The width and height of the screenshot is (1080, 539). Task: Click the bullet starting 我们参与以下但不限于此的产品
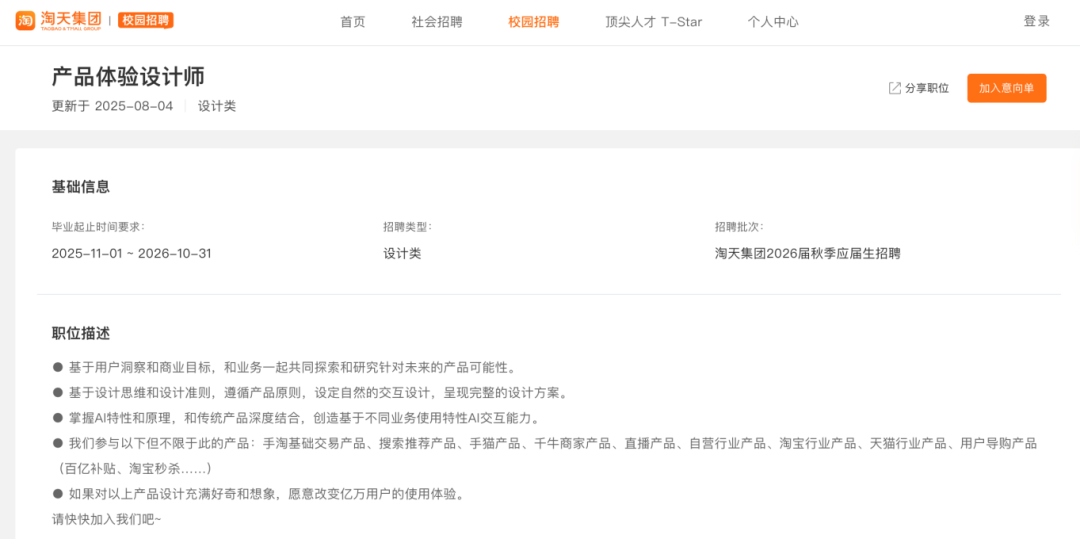[544, 443]
